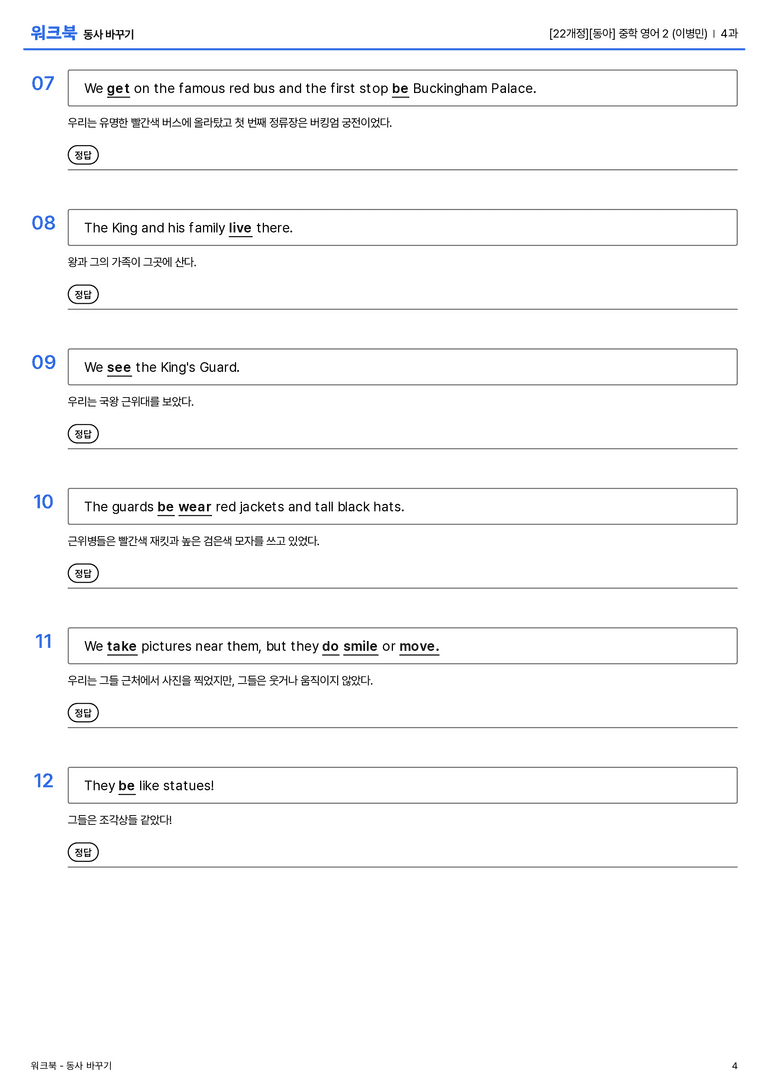Click the underlined word 'smile' in sentence 11
Viewport: 768px width, 1087px height.
pyautogui.click(x=360, y=646)
